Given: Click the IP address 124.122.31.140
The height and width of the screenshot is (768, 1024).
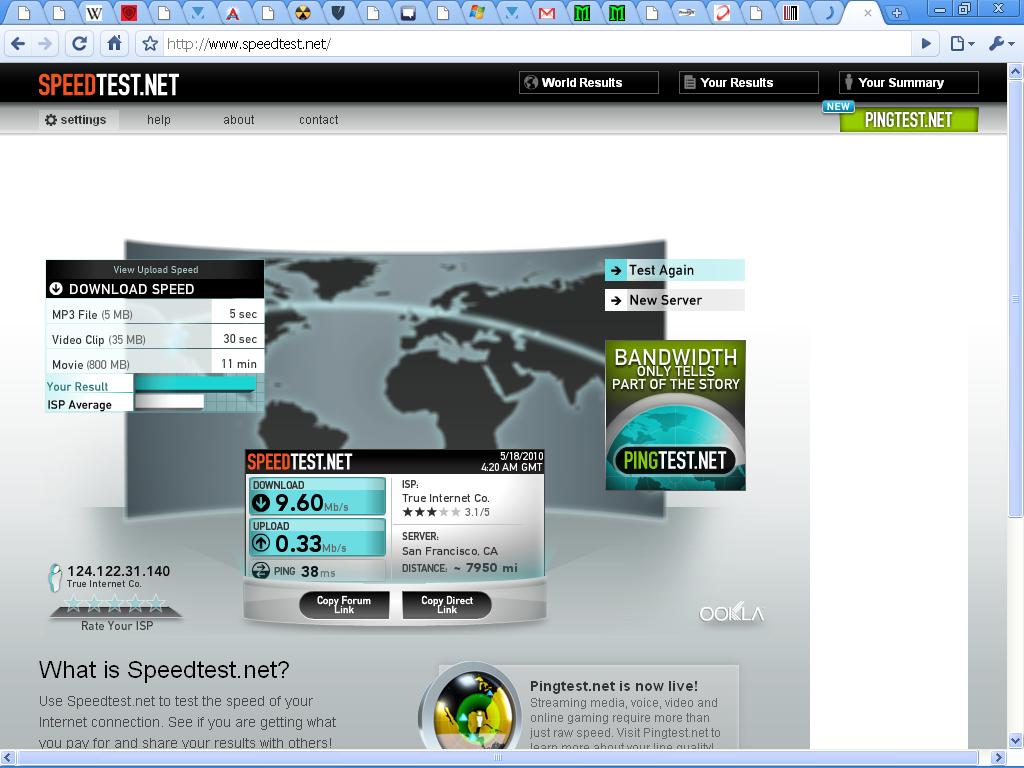Looking at the screenshot, I should 118,571.
